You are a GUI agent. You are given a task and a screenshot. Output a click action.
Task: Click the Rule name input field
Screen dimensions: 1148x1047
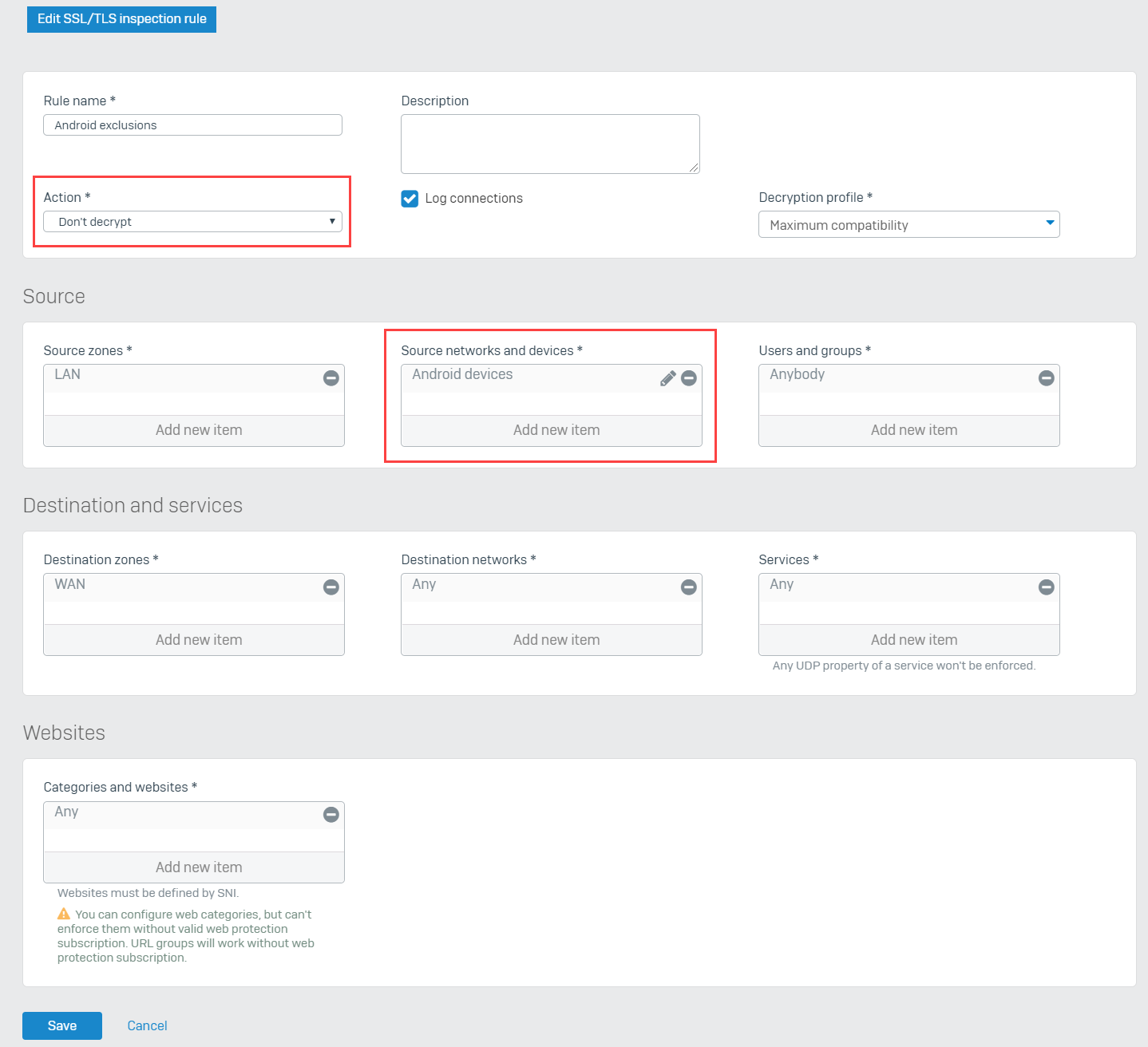click(x=192, y=124)
